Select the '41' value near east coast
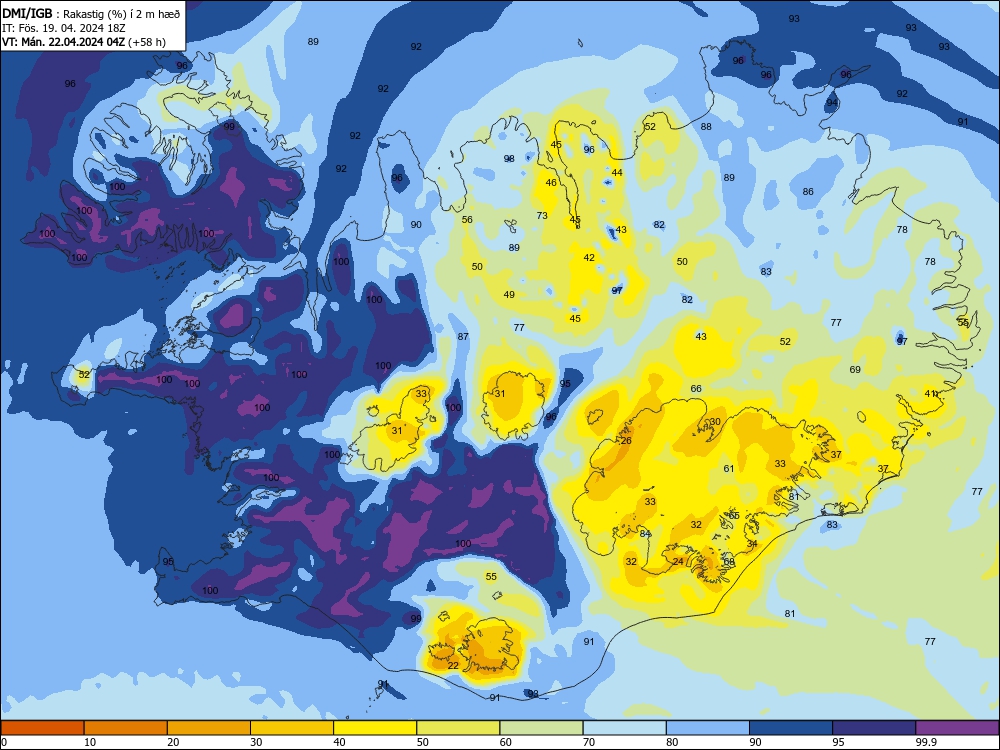The image size is (1000, 750). [x=930, y=393]
